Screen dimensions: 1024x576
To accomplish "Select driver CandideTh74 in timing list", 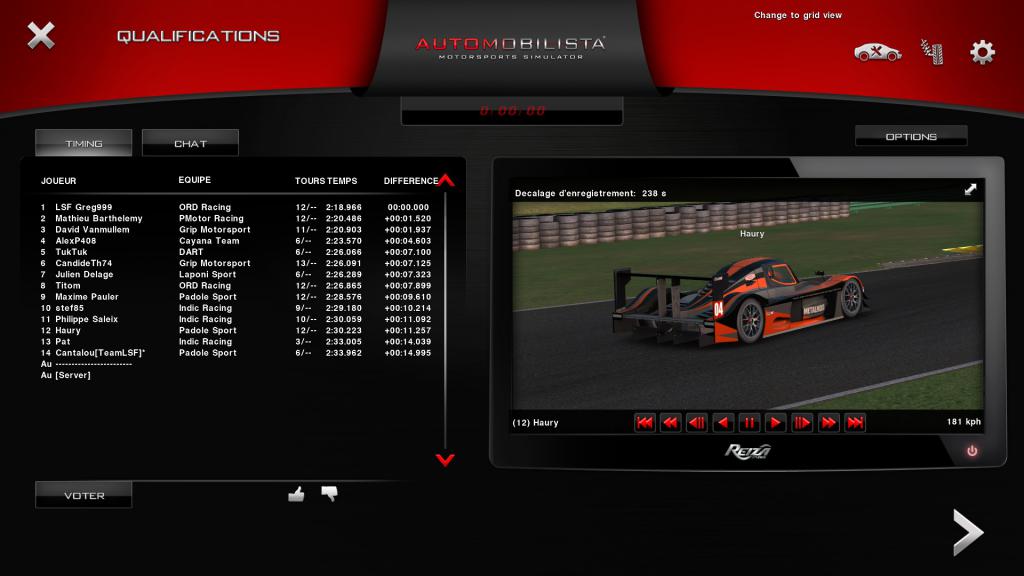I will (84, 263).
